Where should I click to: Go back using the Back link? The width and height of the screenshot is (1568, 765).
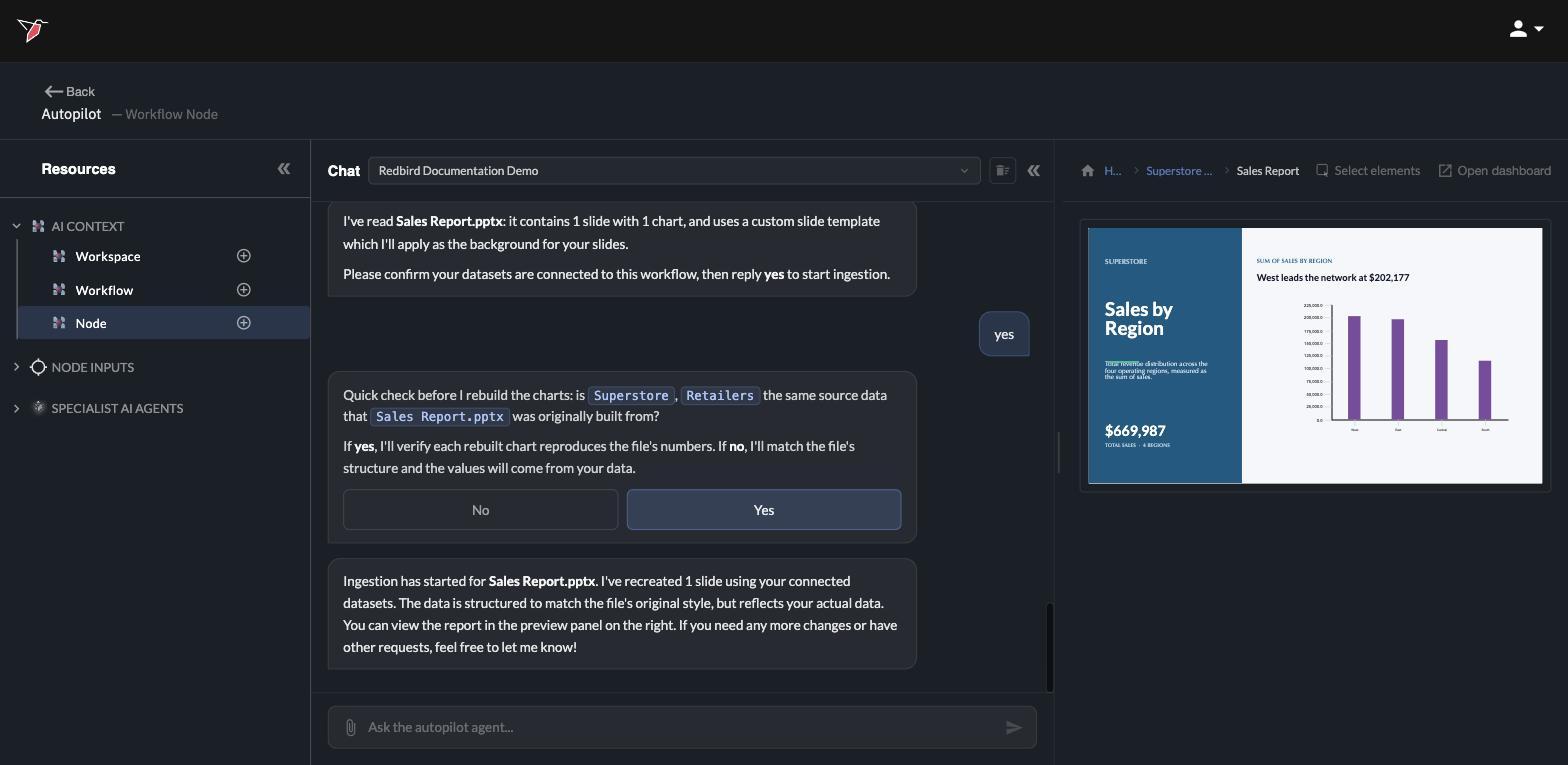click(70, 91)
